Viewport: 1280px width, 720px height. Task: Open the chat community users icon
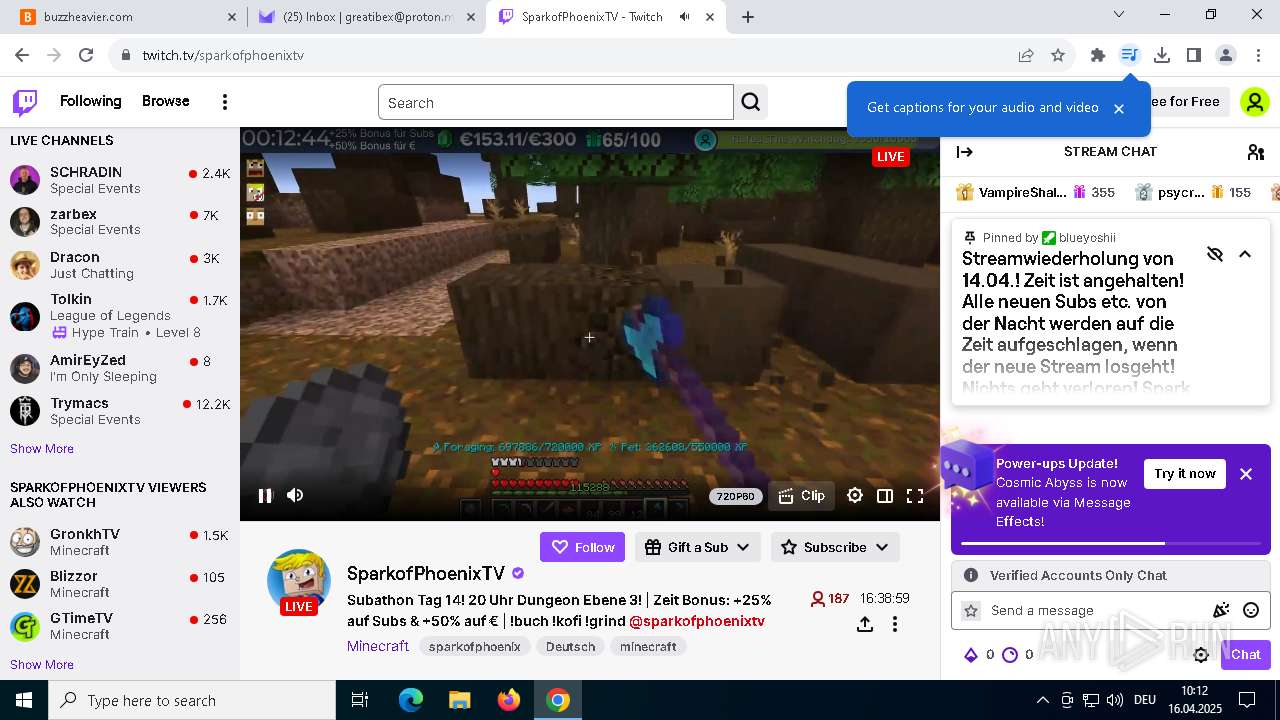(1256, 152)
